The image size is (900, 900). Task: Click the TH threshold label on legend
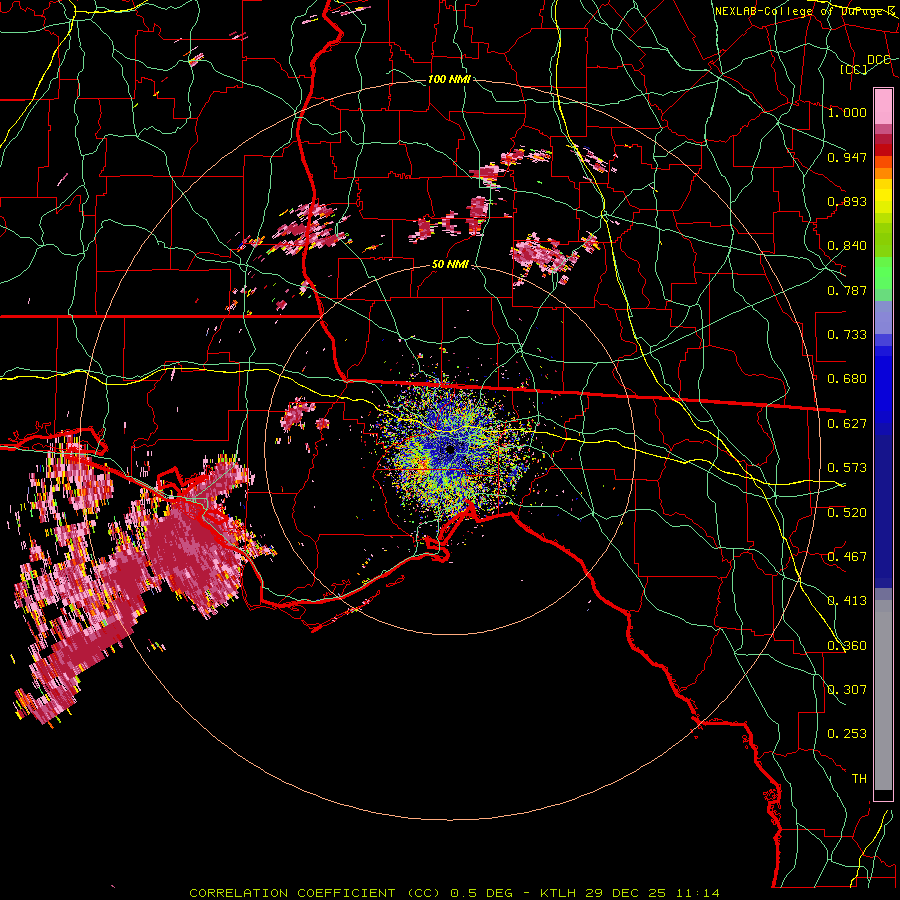click(x=859, y=779)
